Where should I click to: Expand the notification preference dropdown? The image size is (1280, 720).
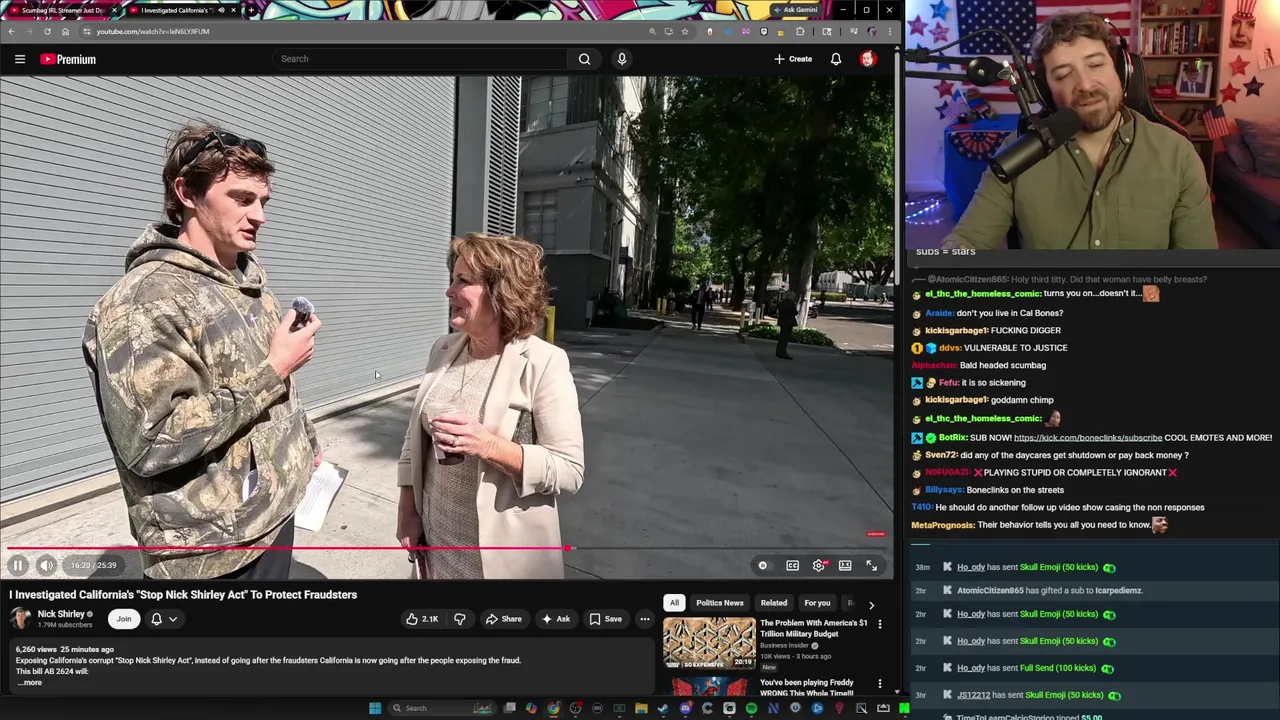[173, 619]
